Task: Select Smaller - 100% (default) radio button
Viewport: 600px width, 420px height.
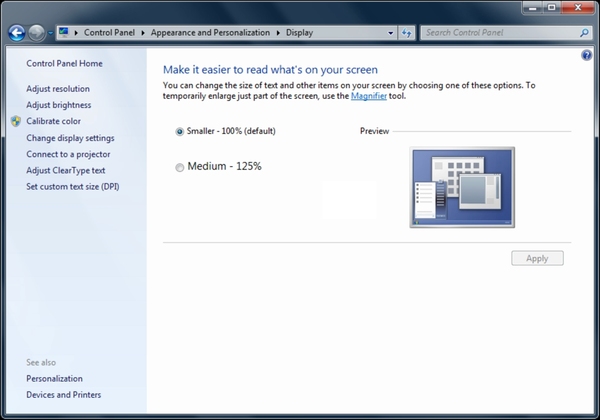Action: tap(179, 132)
